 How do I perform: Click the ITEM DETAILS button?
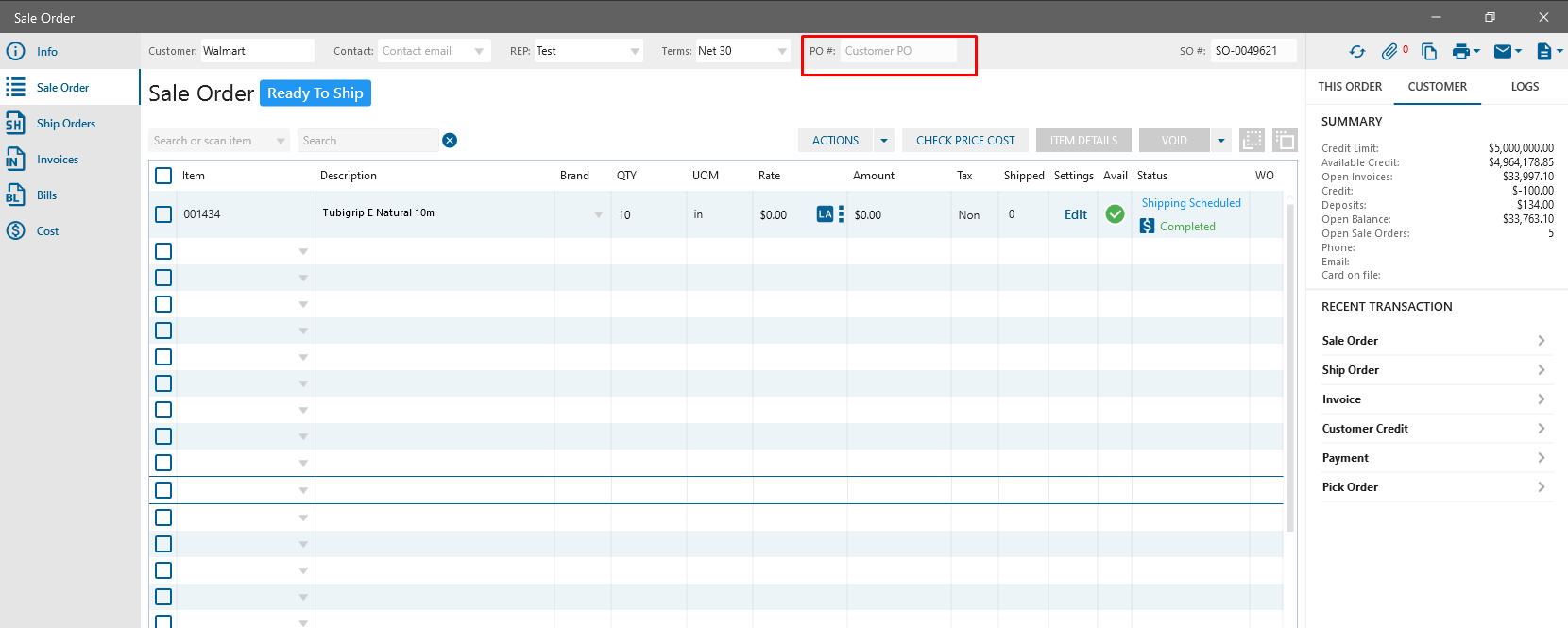click(1083, 141)
